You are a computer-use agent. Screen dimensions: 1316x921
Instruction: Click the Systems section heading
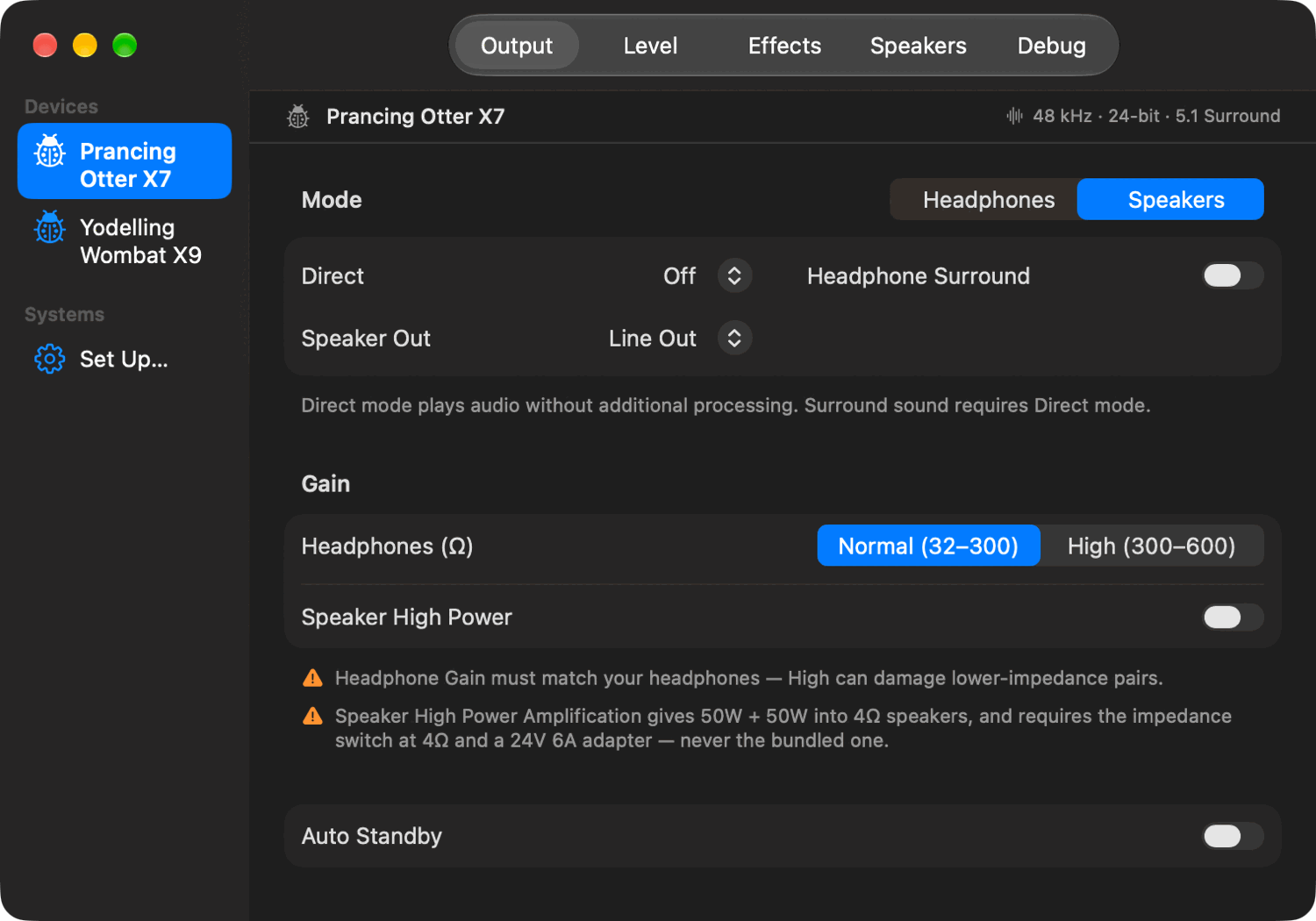[x=64, y=314]
